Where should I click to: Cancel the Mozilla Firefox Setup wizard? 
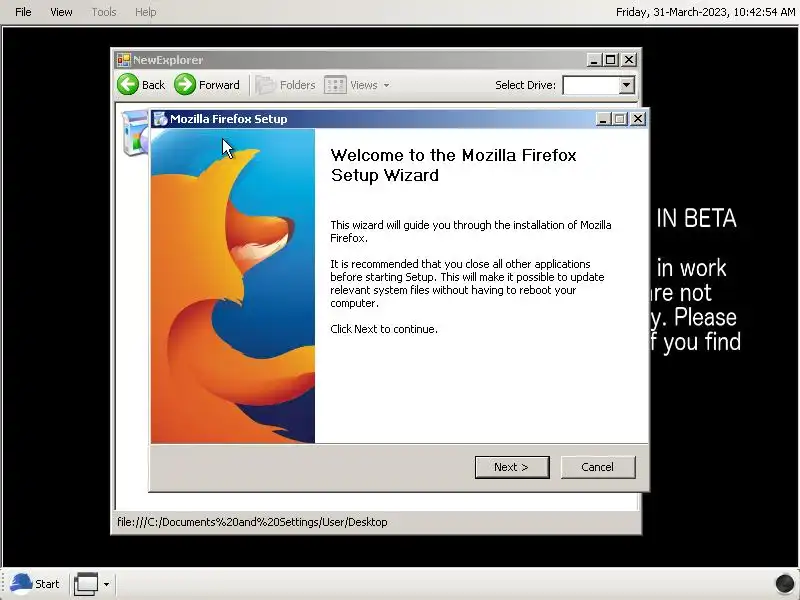point(598,467)
